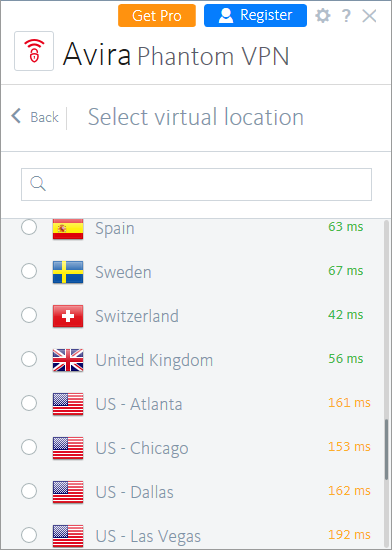
Task: Select the US - Chicago radio button
Action: (x=29, y=447)
